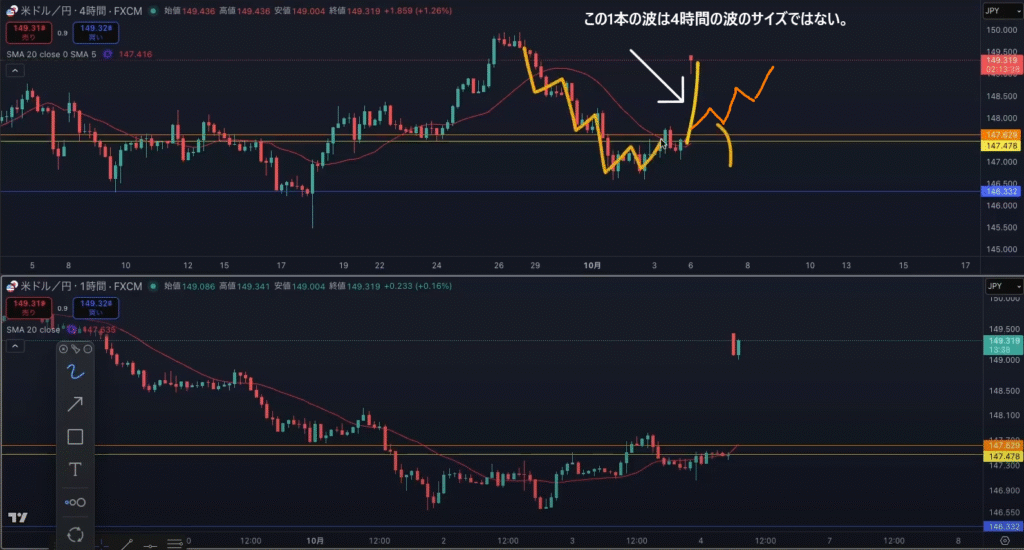This screenshot has width=1024, height=550.
Task: Collapse indicator legend on 4-hour chart
Action: point(14,71)
